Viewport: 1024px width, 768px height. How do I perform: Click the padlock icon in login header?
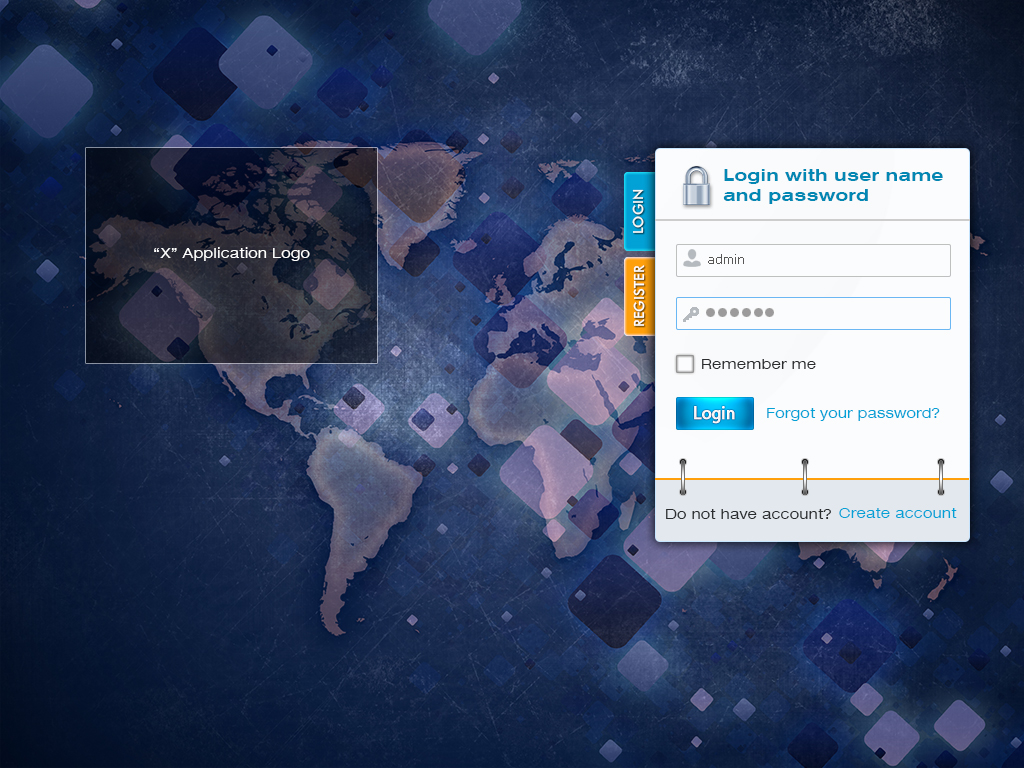[x=696, y=187]
